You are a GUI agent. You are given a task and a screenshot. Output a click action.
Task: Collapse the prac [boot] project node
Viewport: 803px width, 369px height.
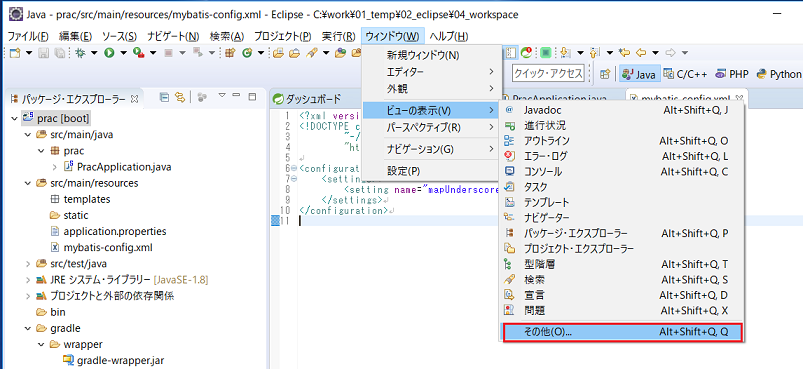14,119
